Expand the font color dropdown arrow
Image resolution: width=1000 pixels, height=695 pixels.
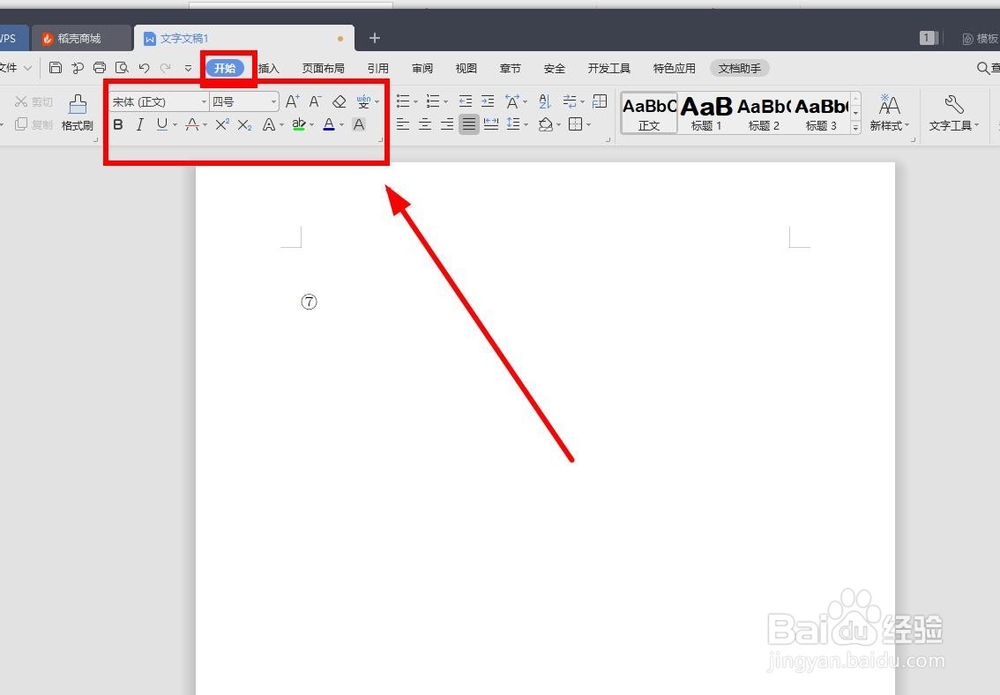click(340, 124)
